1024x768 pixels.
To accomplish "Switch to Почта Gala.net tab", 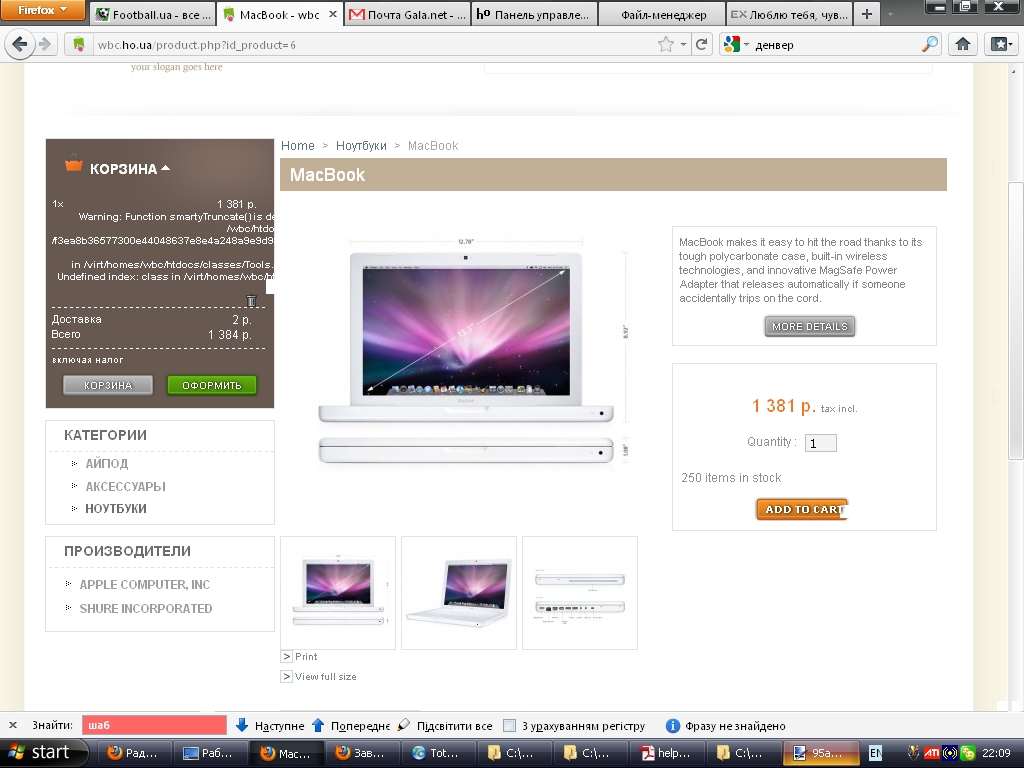I will [407, 14].
